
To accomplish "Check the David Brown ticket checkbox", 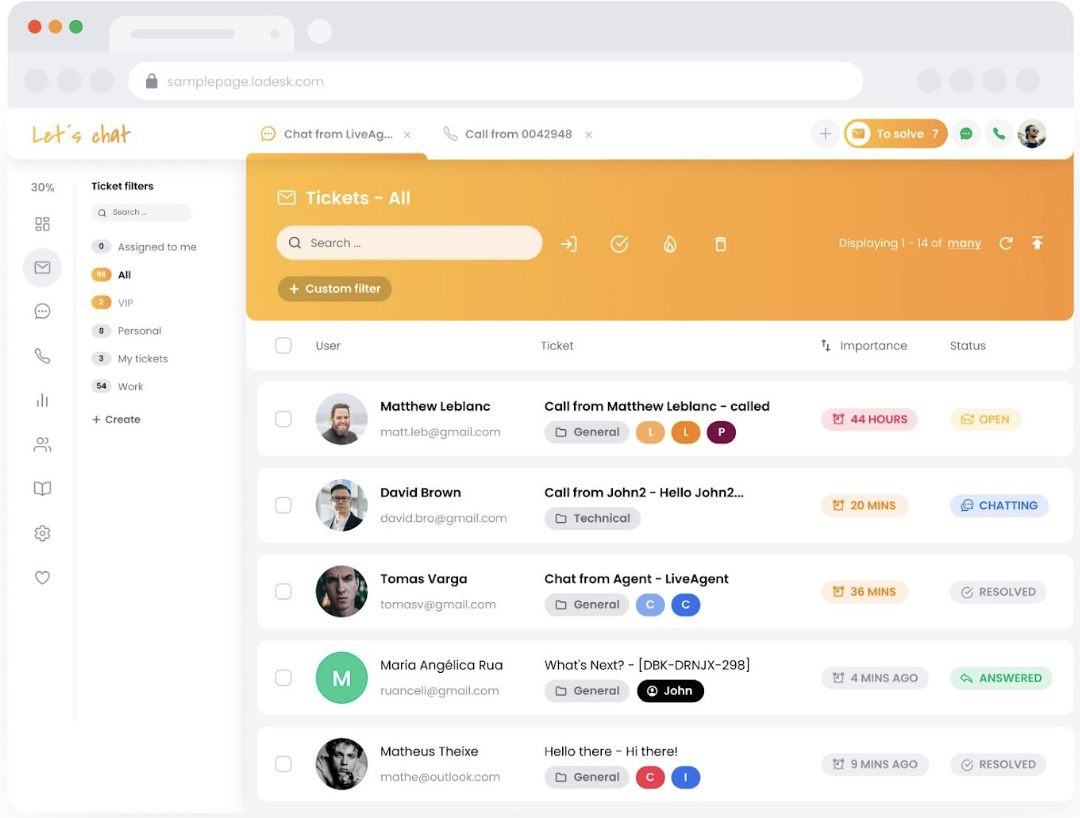I will click(283, 505).
